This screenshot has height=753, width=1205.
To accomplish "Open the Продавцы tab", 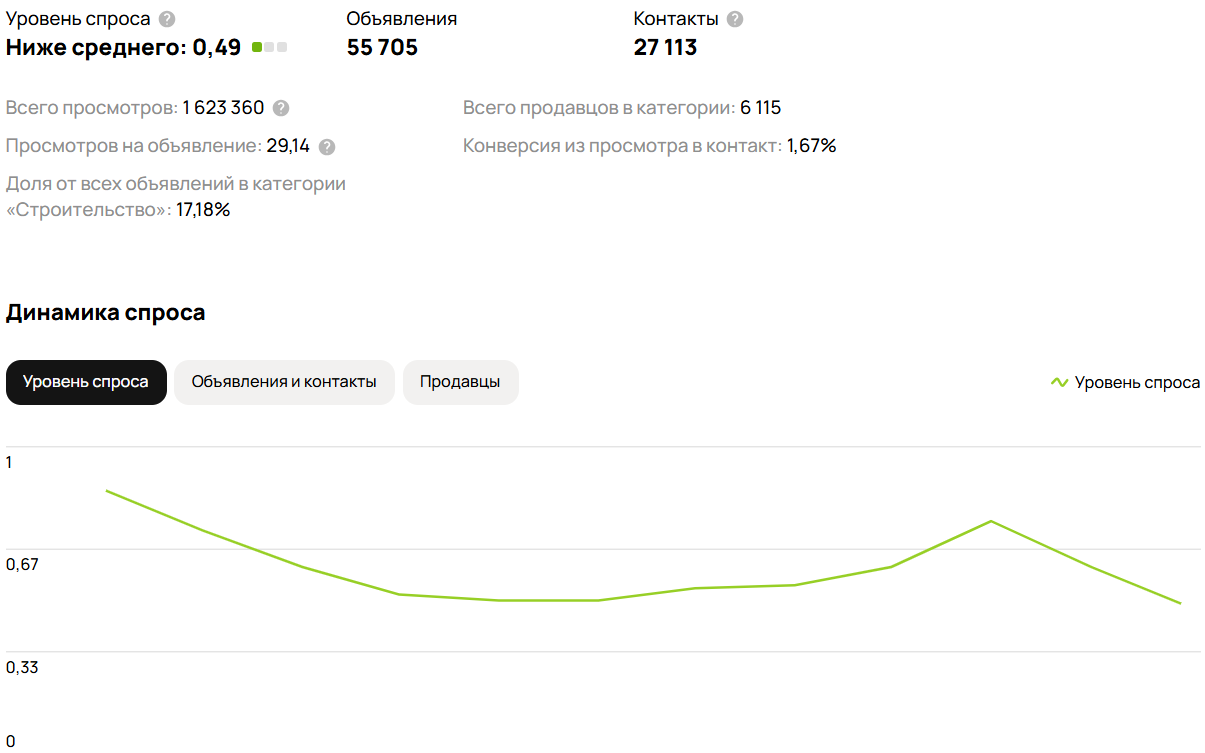I will [460, 382].
